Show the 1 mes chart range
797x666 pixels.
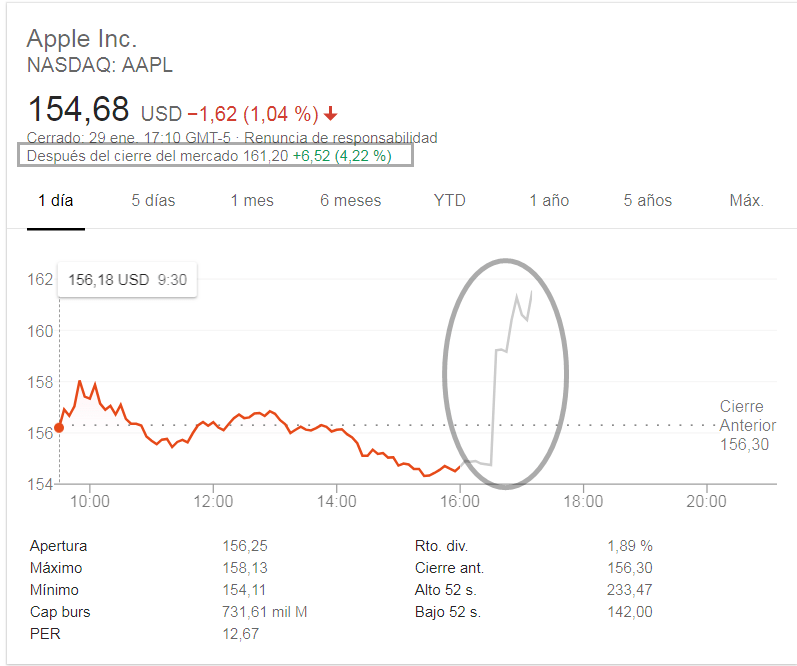point(252,200)
